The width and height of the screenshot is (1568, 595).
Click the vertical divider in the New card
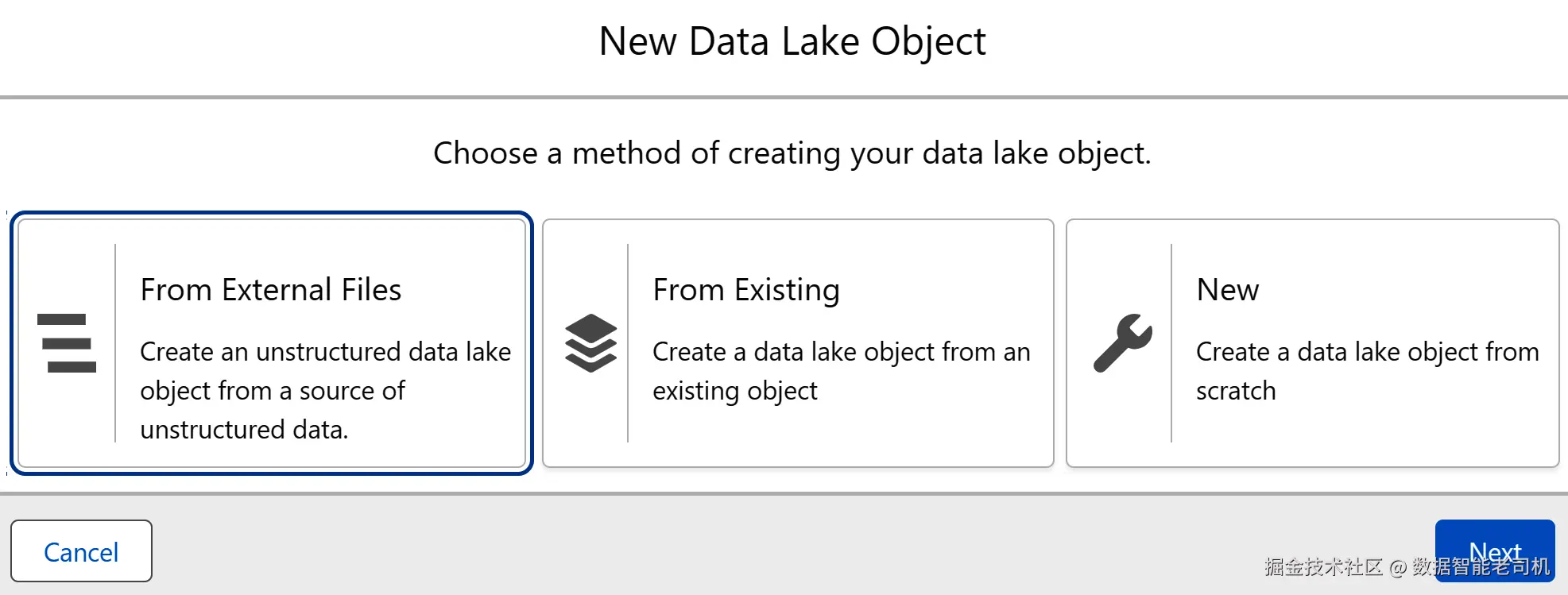coord(1171,343)
